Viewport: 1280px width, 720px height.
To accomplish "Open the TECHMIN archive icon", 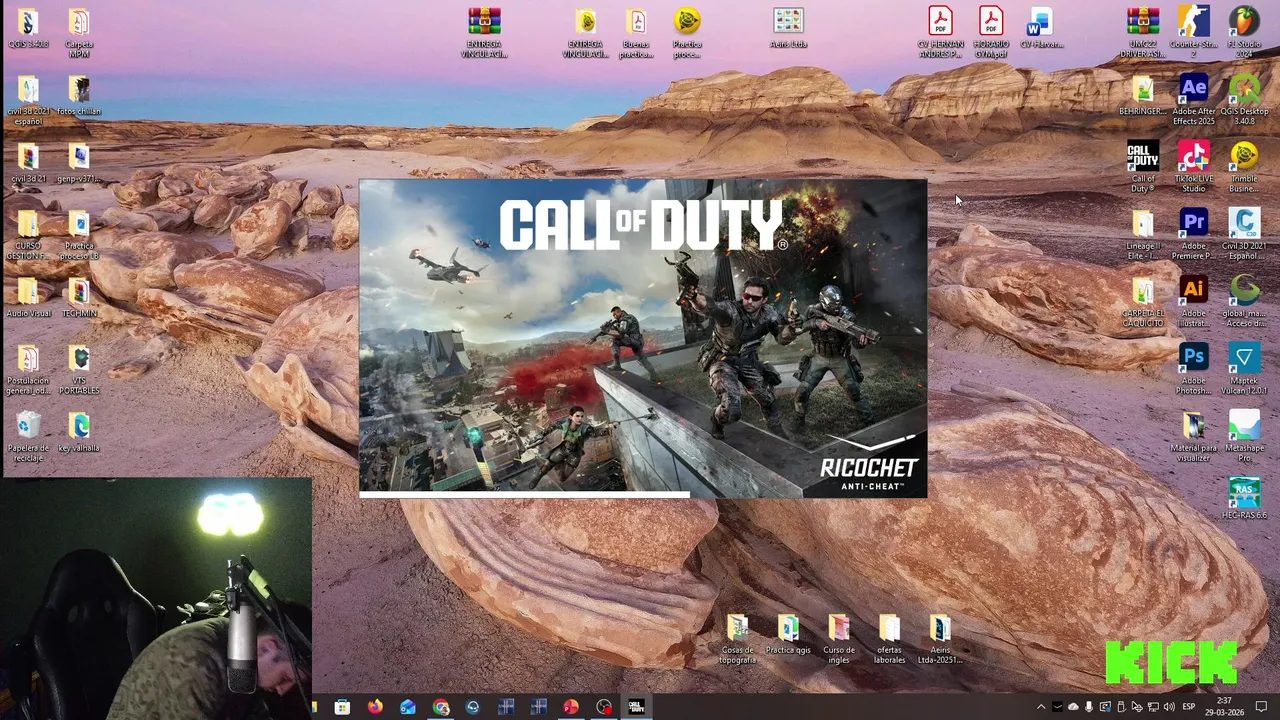I will pos(79,298).
